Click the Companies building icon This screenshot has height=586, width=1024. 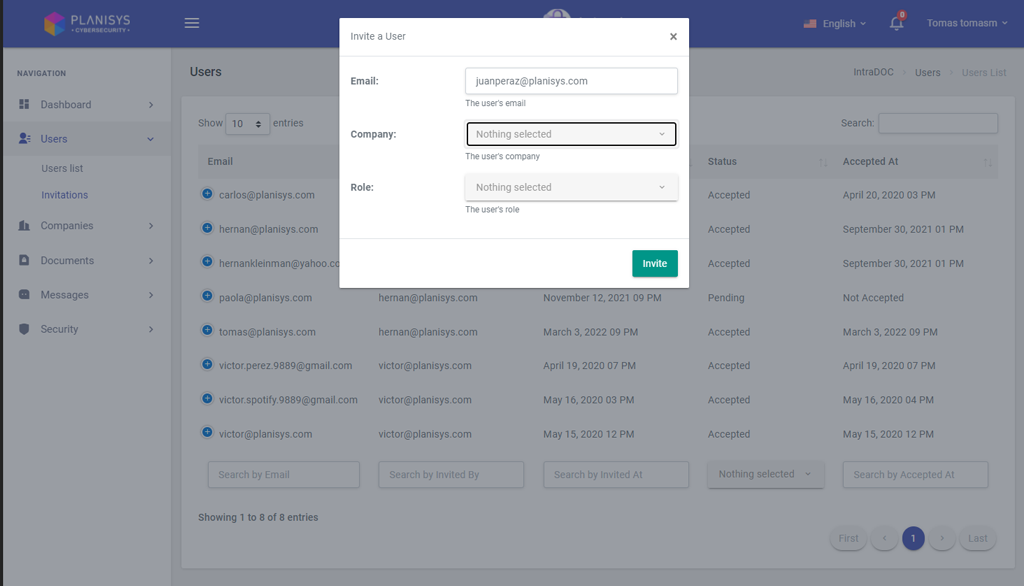click(x=25, y=226)
